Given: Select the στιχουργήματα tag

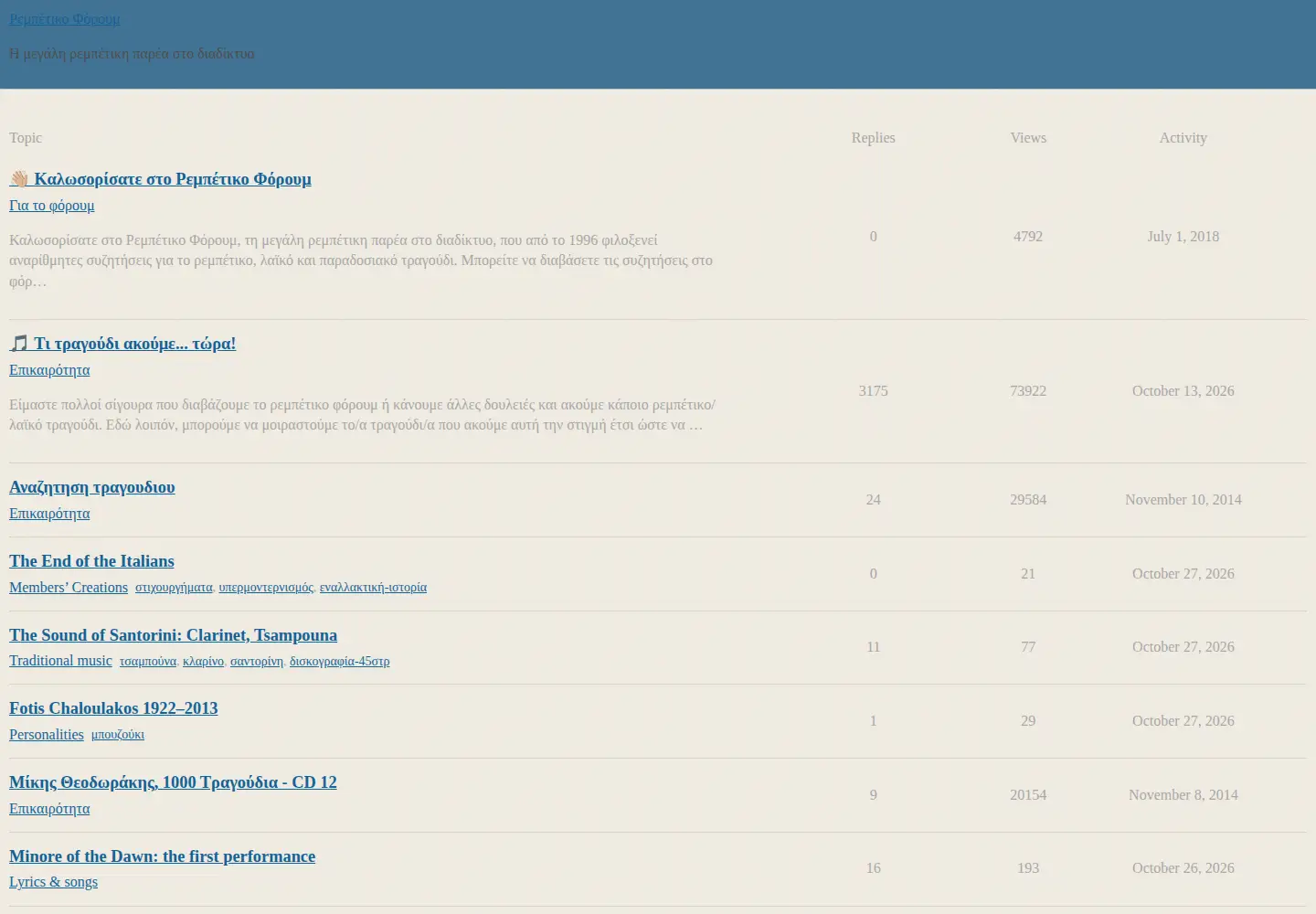Looking at the screenshot, I should [174, 588].
